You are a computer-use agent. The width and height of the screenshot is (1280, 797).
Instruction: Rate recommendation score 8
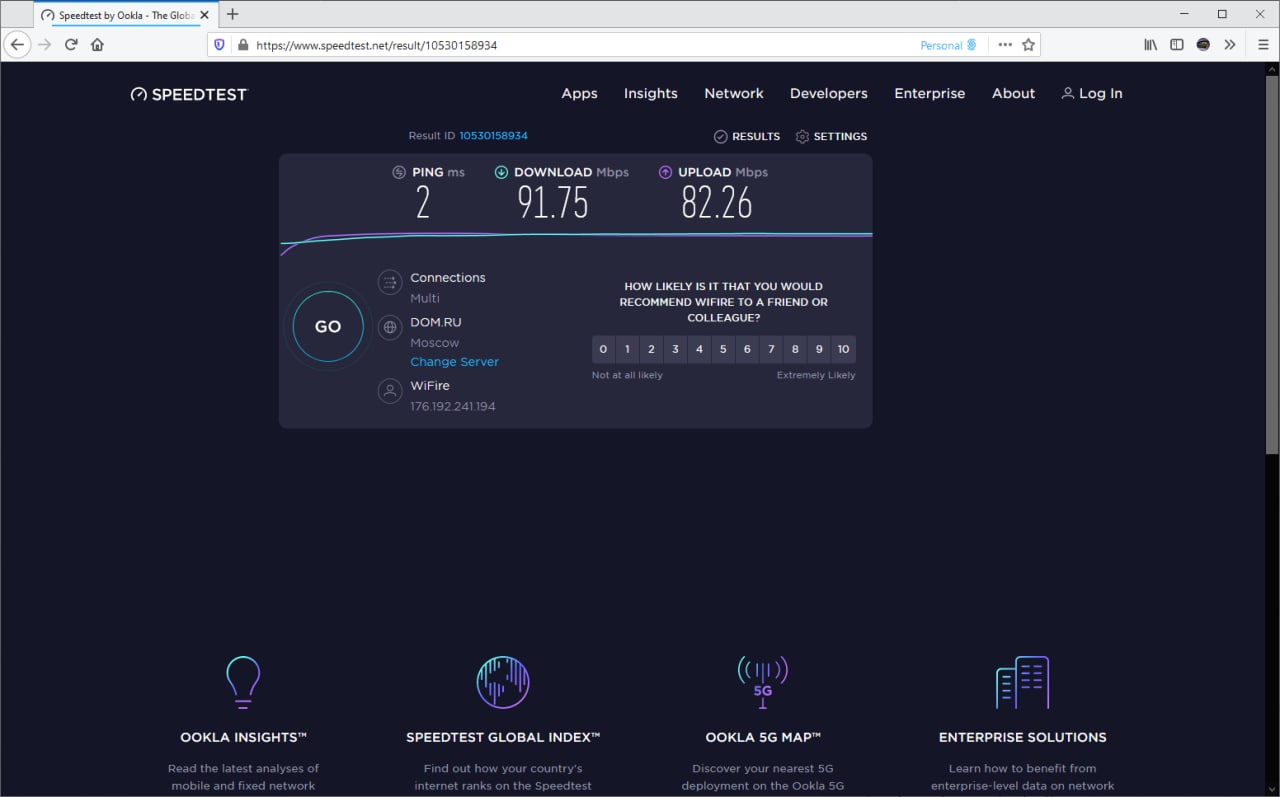(x=795, y=349)
